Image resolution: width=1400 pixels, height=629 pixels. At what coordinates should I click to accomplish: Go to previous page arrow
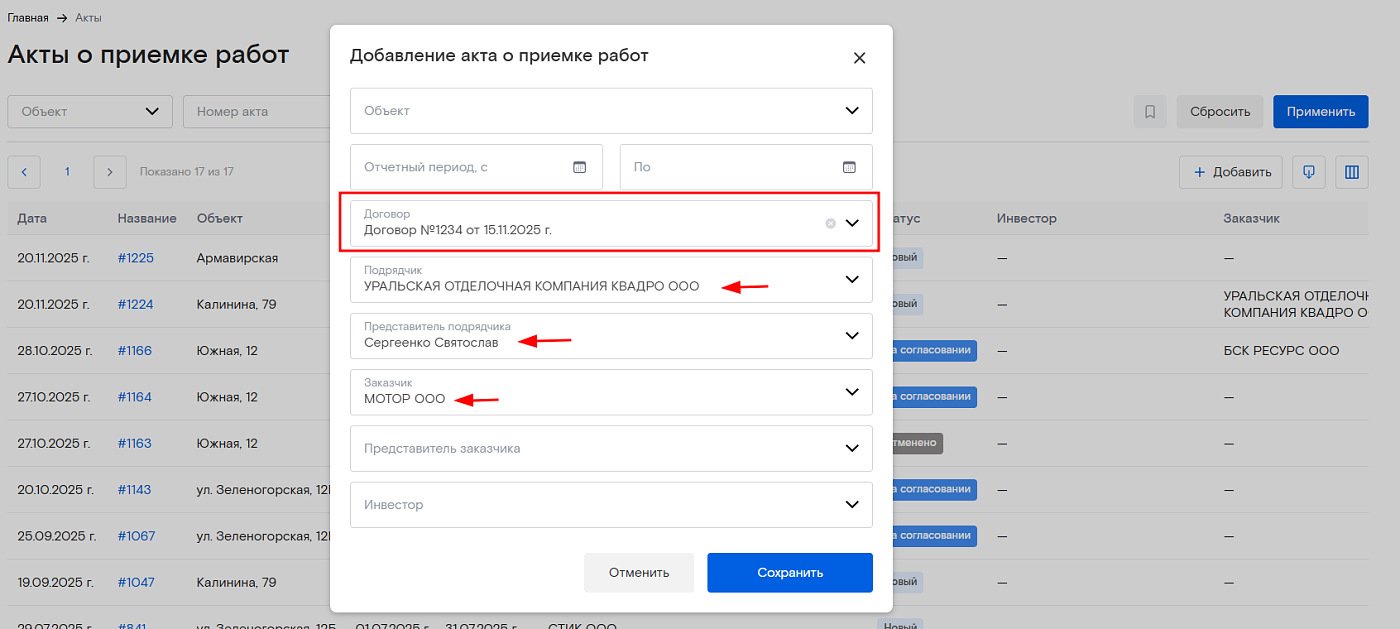pos(24,172)
